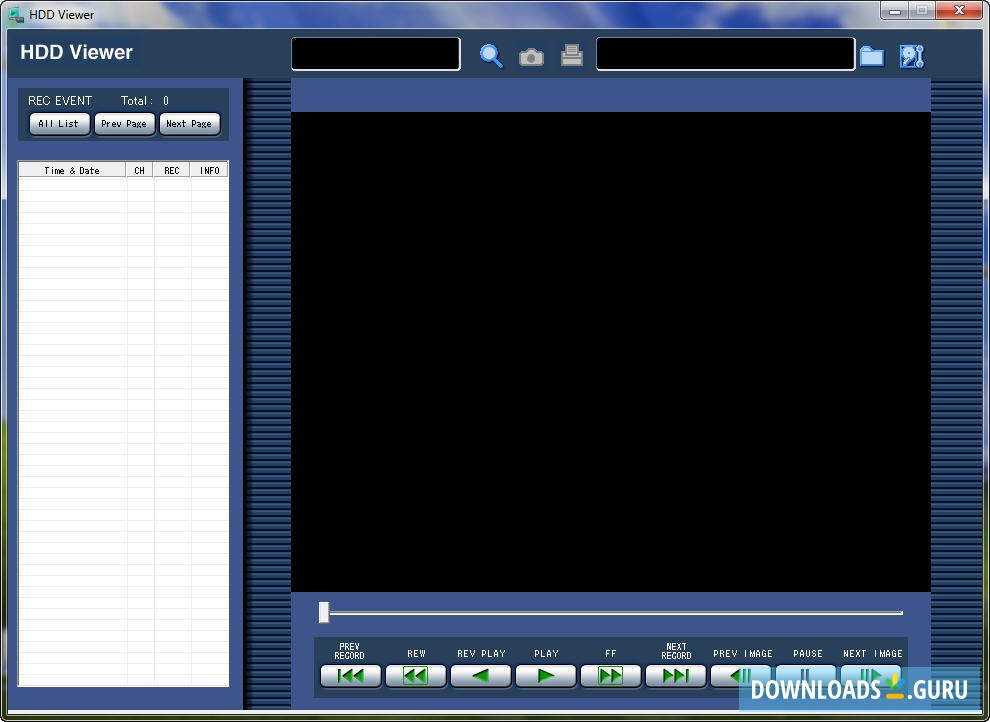
Task: Click the magnifying glass search icon
Action: click(491, 56)
